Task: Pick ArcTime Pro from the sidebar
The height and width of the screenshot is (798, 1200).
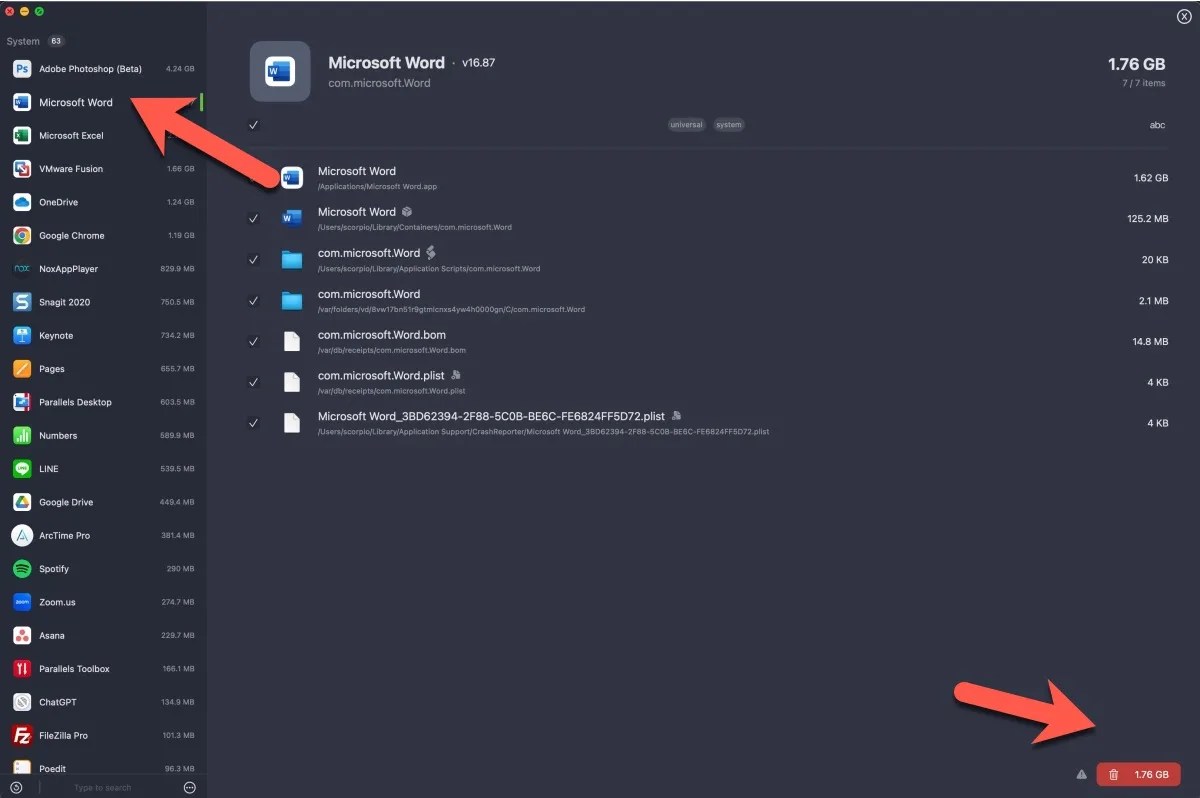Action: [103, 535]
